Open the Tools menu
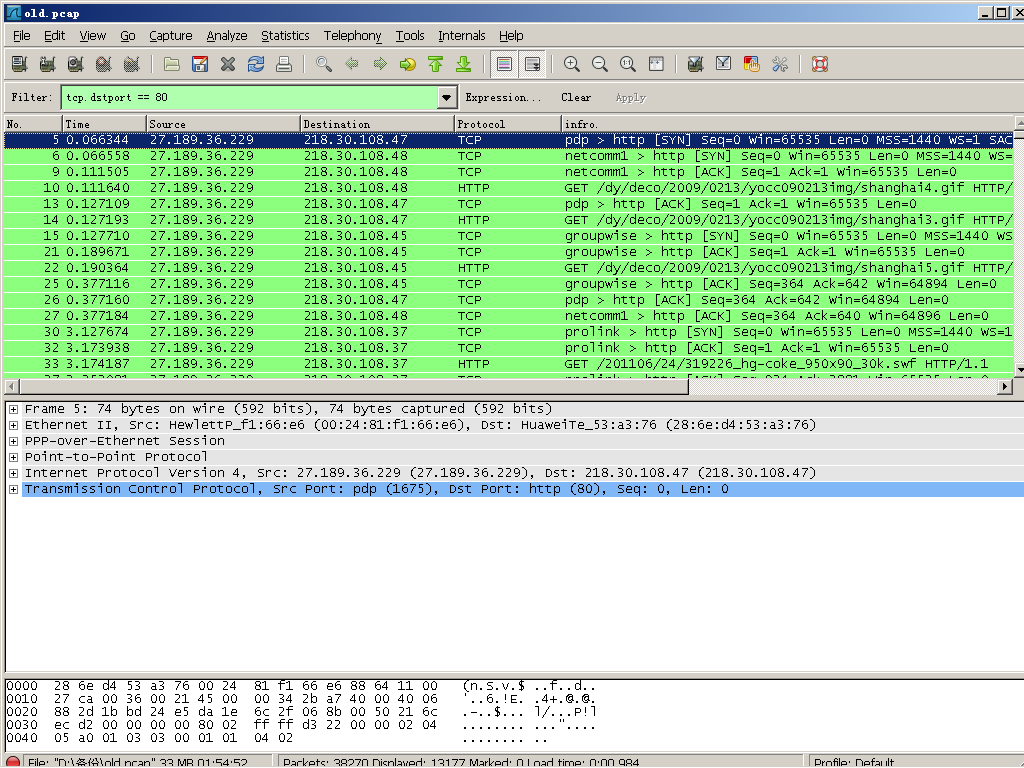Image resolution: width=1024 pixels, height=768 pixels. (409, 36)
